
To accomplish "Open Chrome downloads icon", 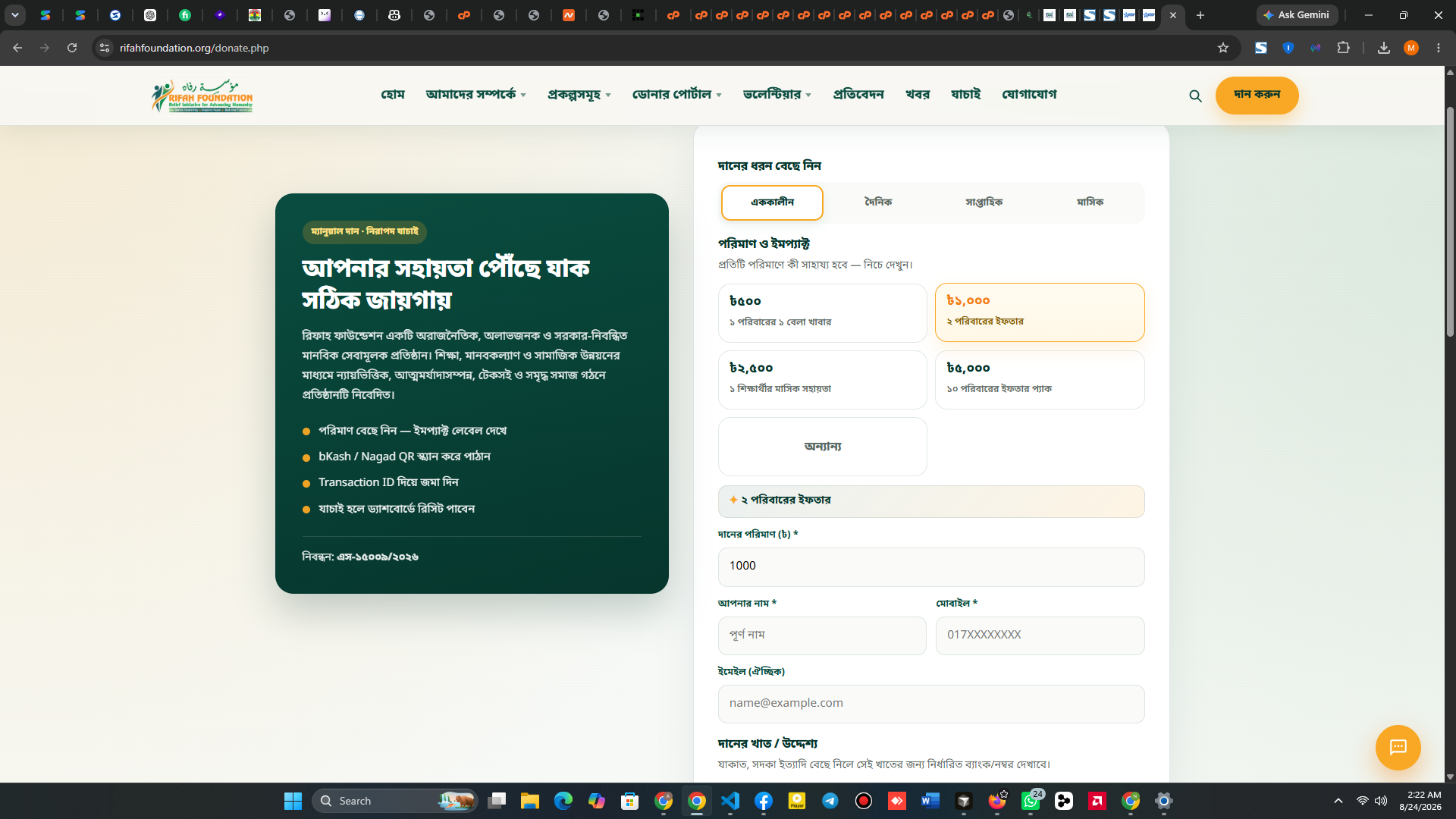I will [1383, 48].
